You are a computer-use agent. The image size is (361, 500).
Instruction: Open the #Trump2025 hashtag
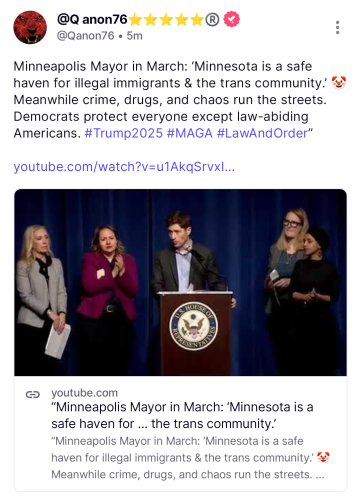tap(124, 133)
